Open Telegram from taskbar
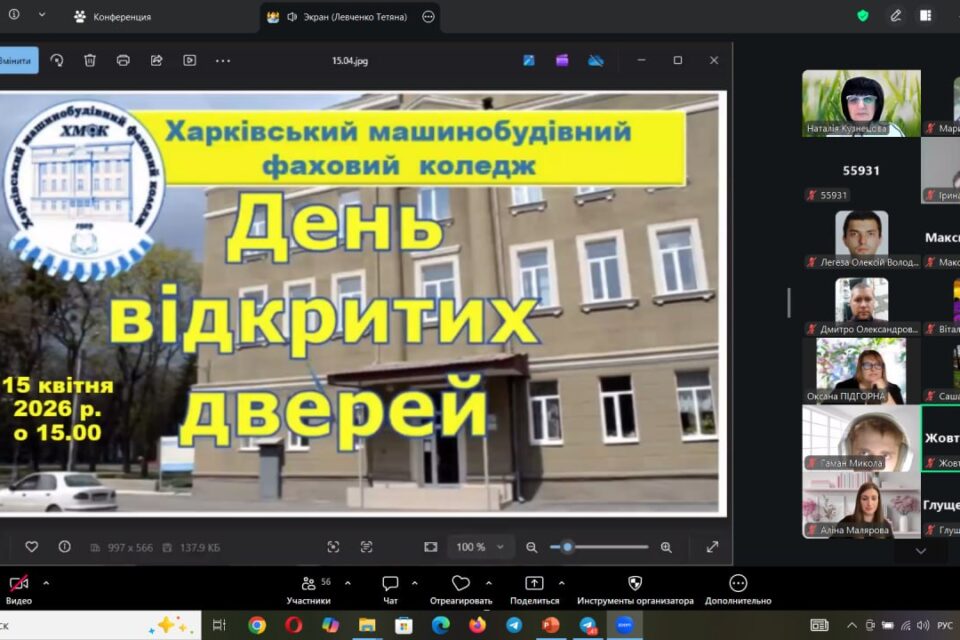The width and height of the screenshot is (960, 640). (514, 625)
